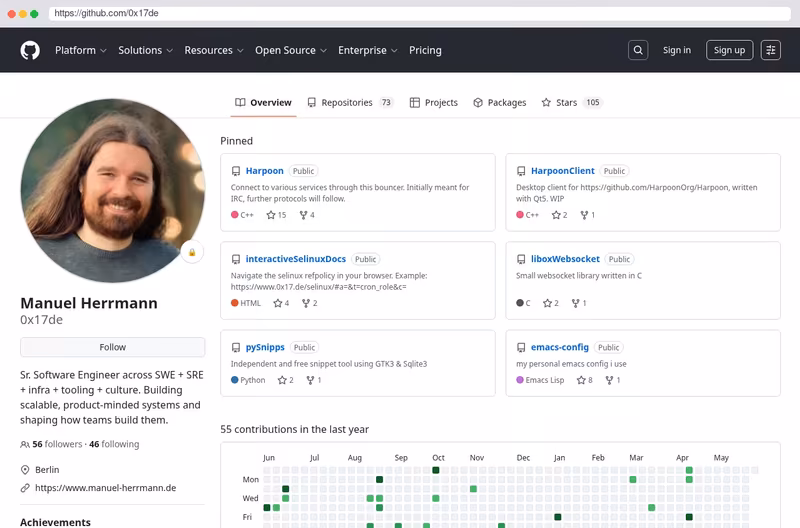The height and width of the screenshot is (528, 800).
Task: Click the fork count on Harpoon
Action: pyautogui.click(x=307, y=215)
